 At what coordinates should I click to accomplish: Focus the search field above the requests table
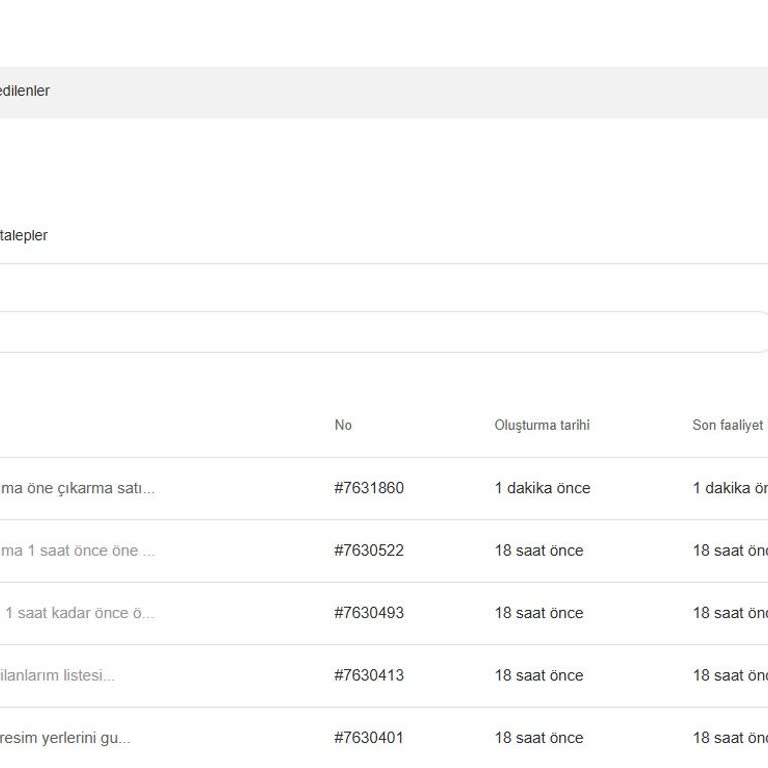pyautogui.click(x=380, y=332)
